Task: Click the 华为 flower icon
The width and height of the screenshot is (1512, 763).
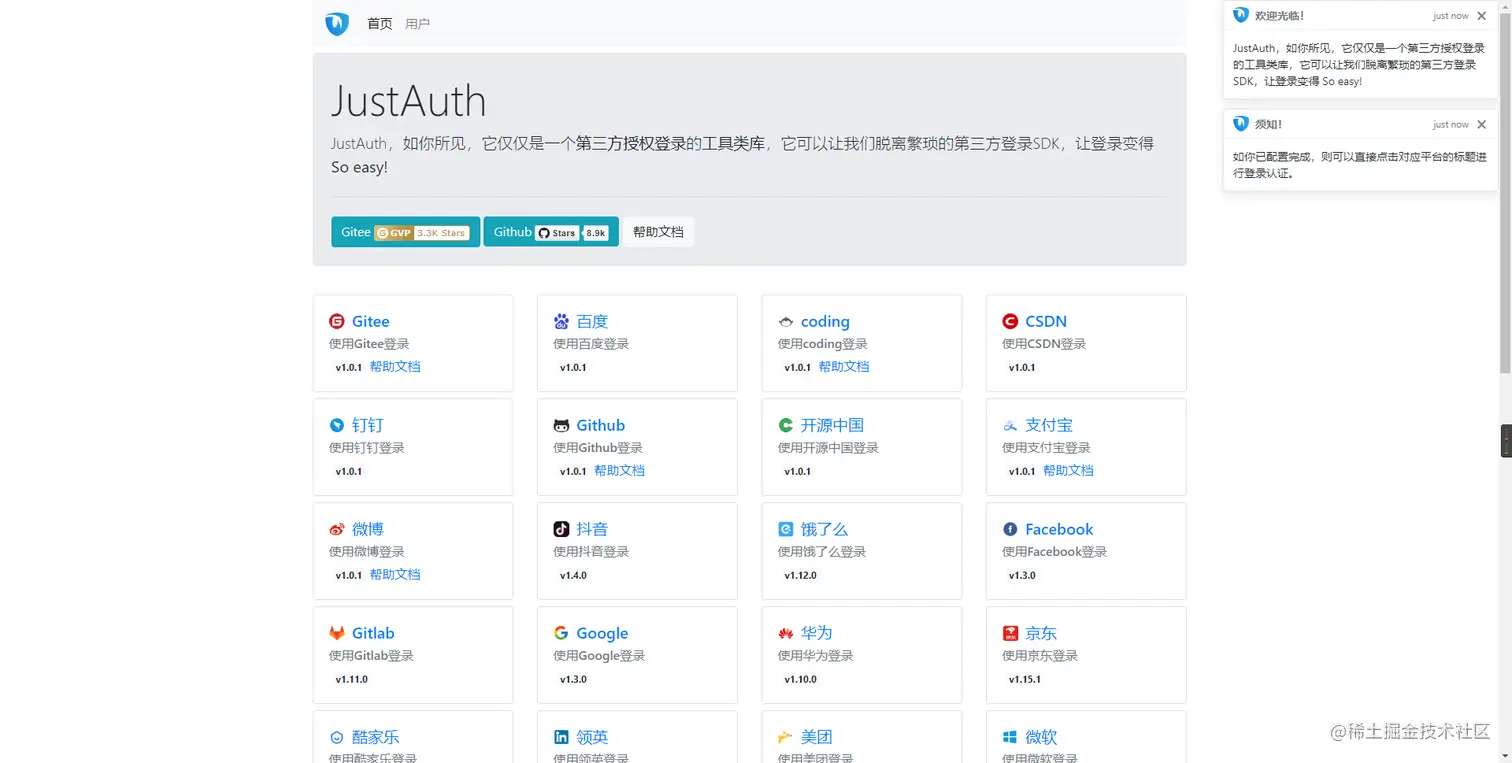Action: (x=786, y=633)
